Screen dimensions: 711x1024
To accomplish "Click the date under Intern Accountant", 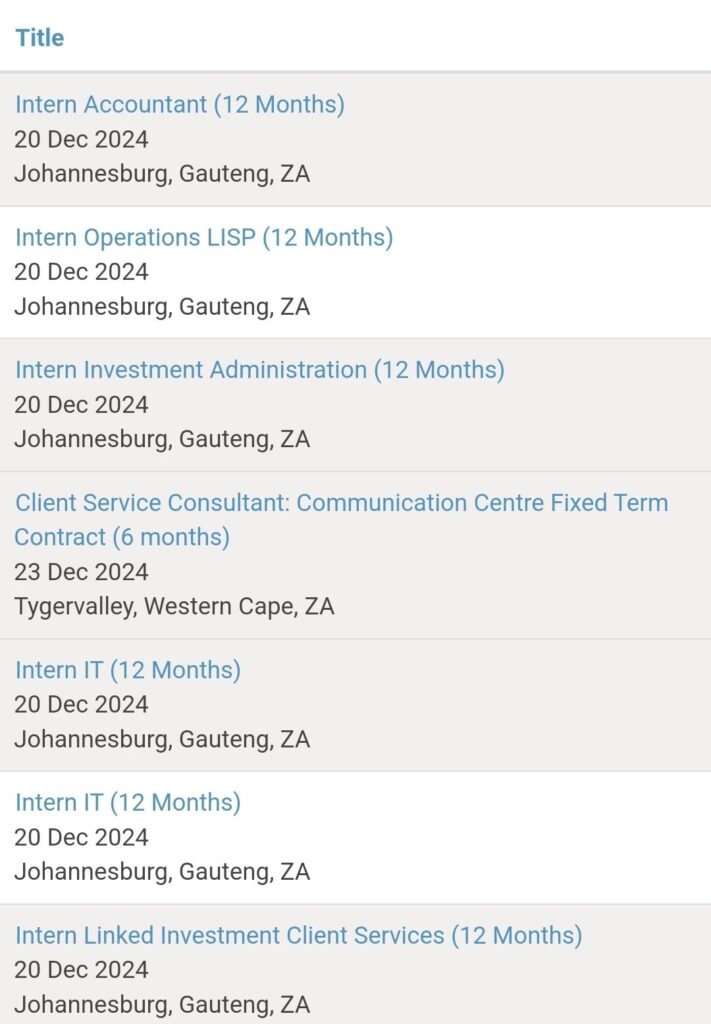I will 81,139.
